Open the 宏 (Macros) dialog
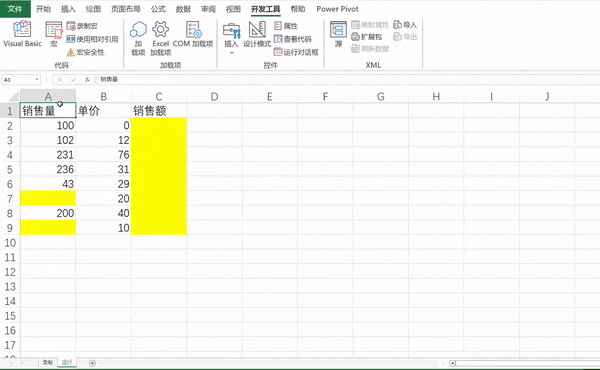The image size is (600, 370). (x=54, y=34)
